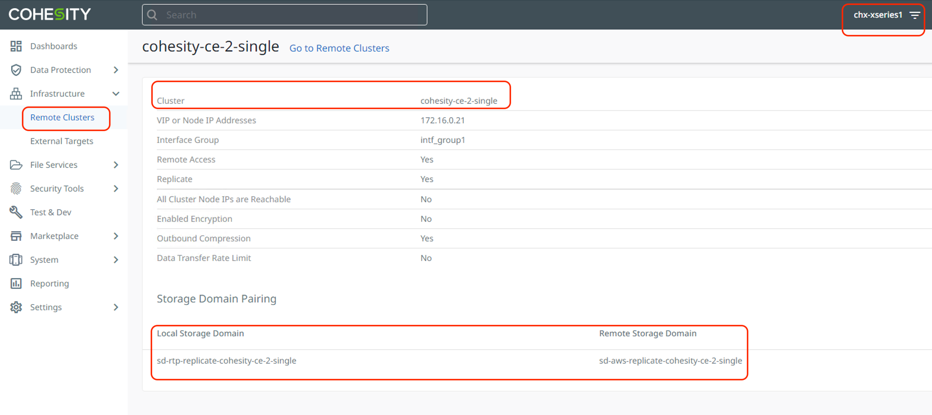Click the Settings gear icon
The width and height of the screenshot is (932, 415).
(16, 307)
